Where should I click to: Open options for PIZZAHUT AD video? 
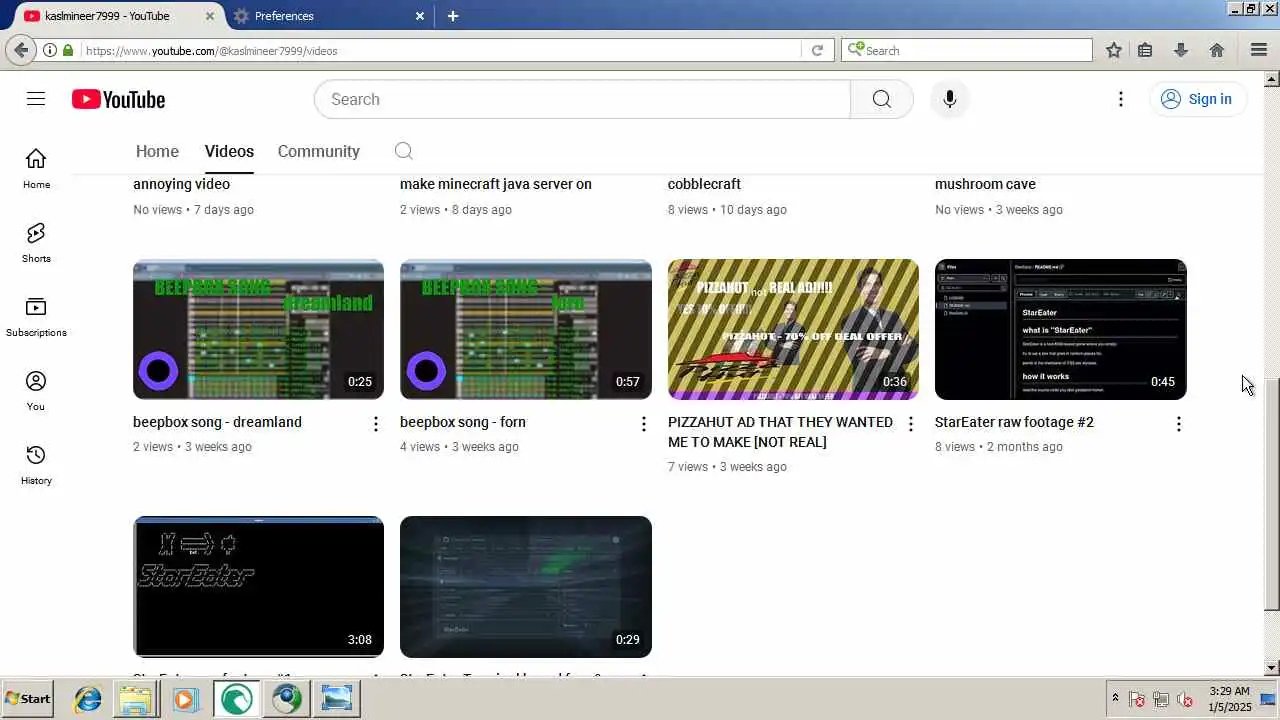pos(911,424)
